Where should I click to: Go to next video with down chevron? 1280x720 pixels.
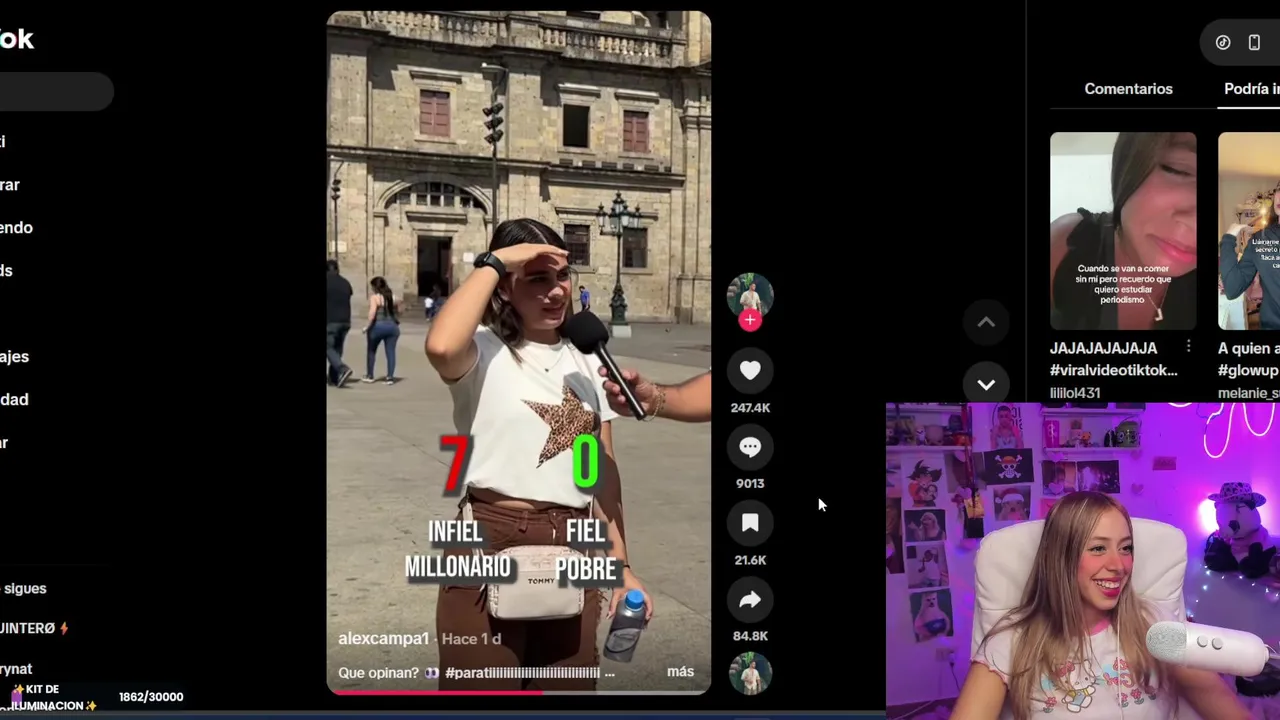(x=986, y=384)
